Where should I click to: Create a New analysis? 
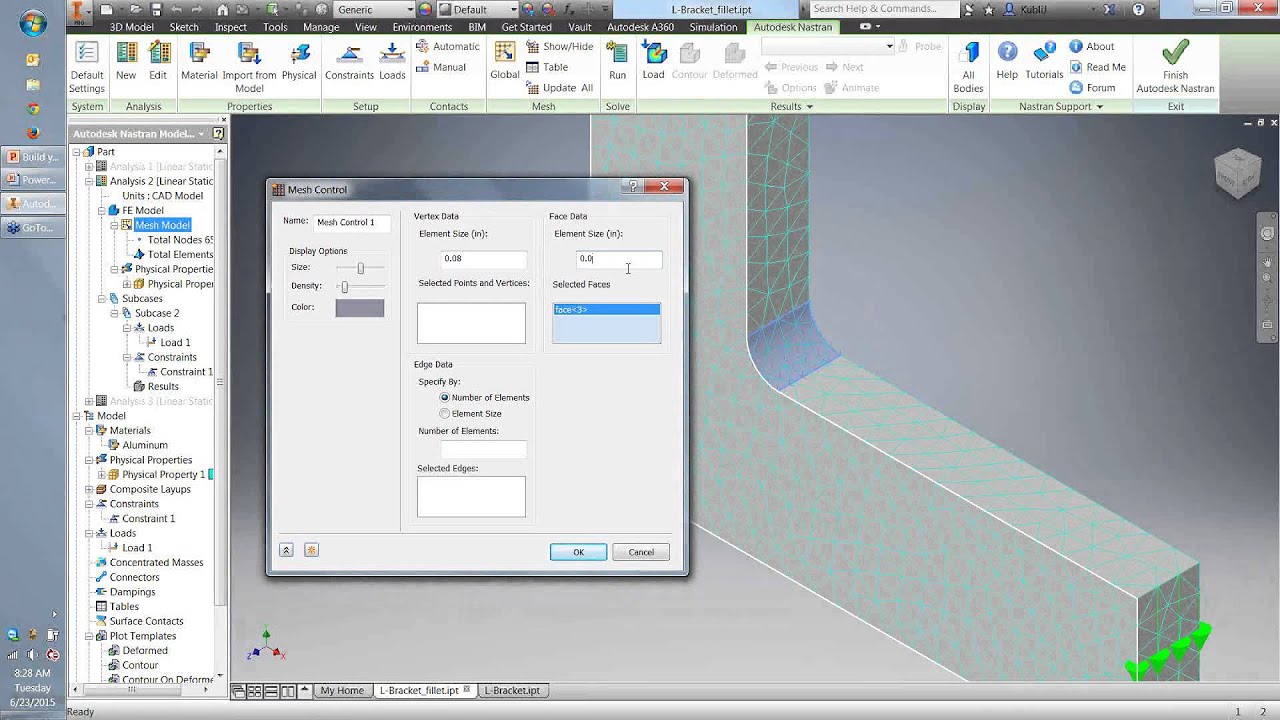(126, 62)
